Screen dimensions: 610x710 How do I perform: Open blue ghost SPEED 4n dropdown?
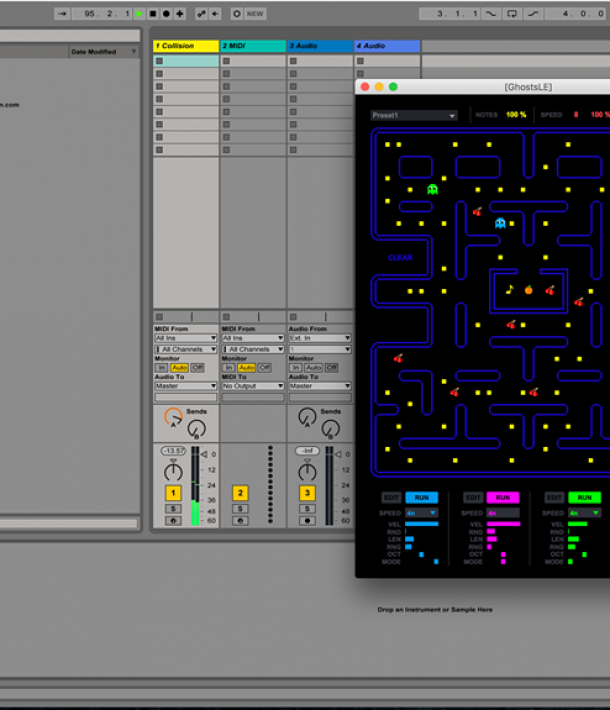[x=422, y=513]
